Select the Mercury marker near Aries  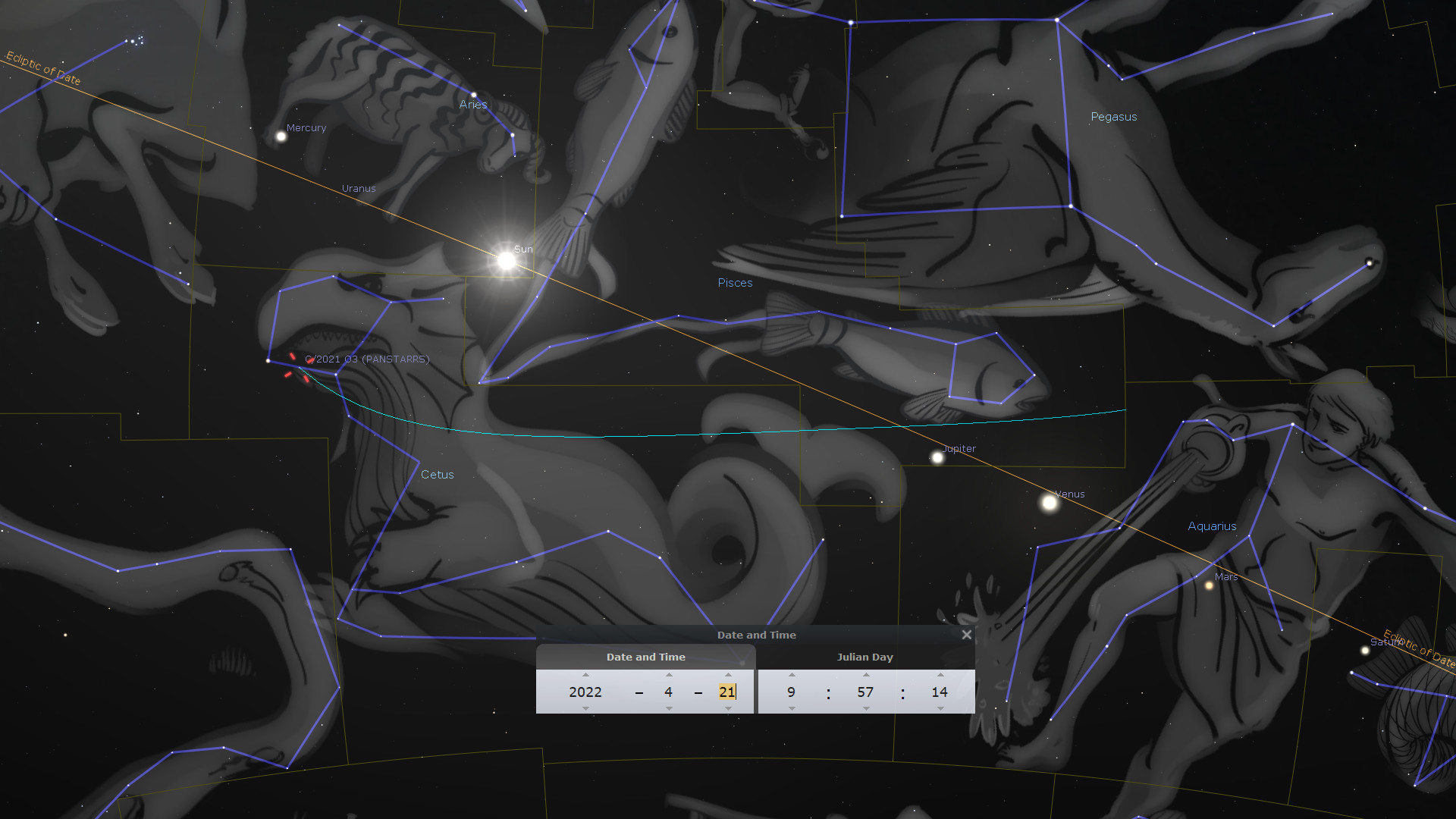(281, 136)
